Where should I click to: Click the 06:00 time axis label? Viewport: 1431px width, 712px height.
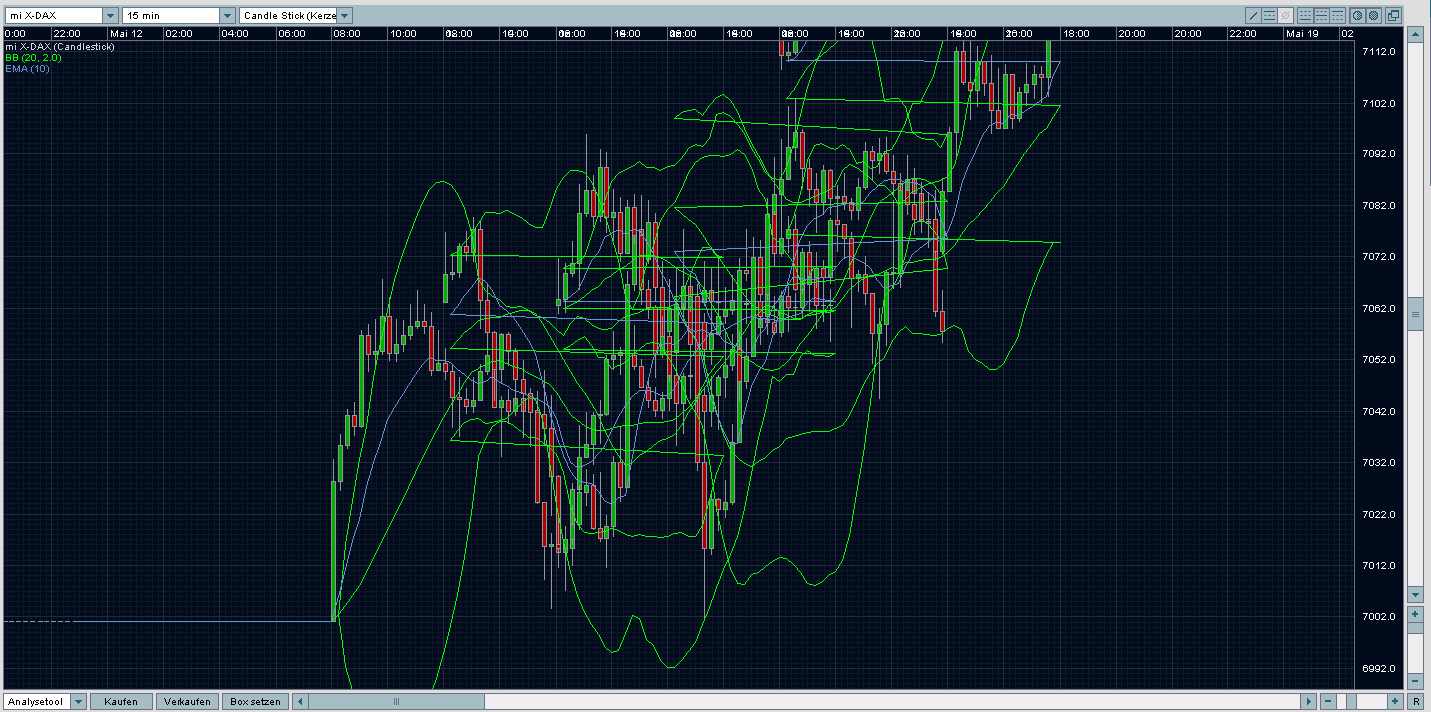tap(291, 33)
